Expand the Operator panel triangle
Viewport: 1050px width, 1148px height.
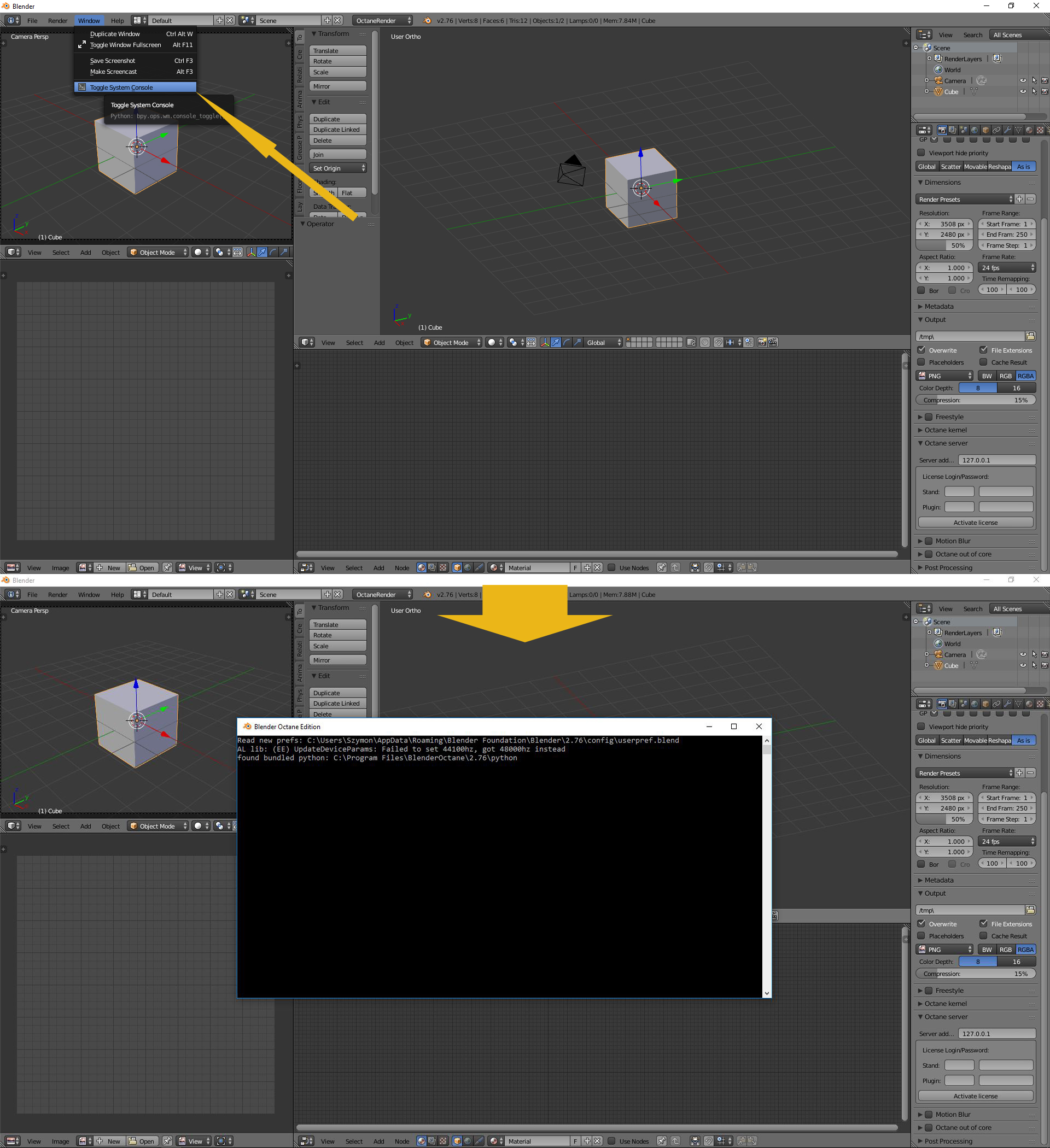point(303,224)
